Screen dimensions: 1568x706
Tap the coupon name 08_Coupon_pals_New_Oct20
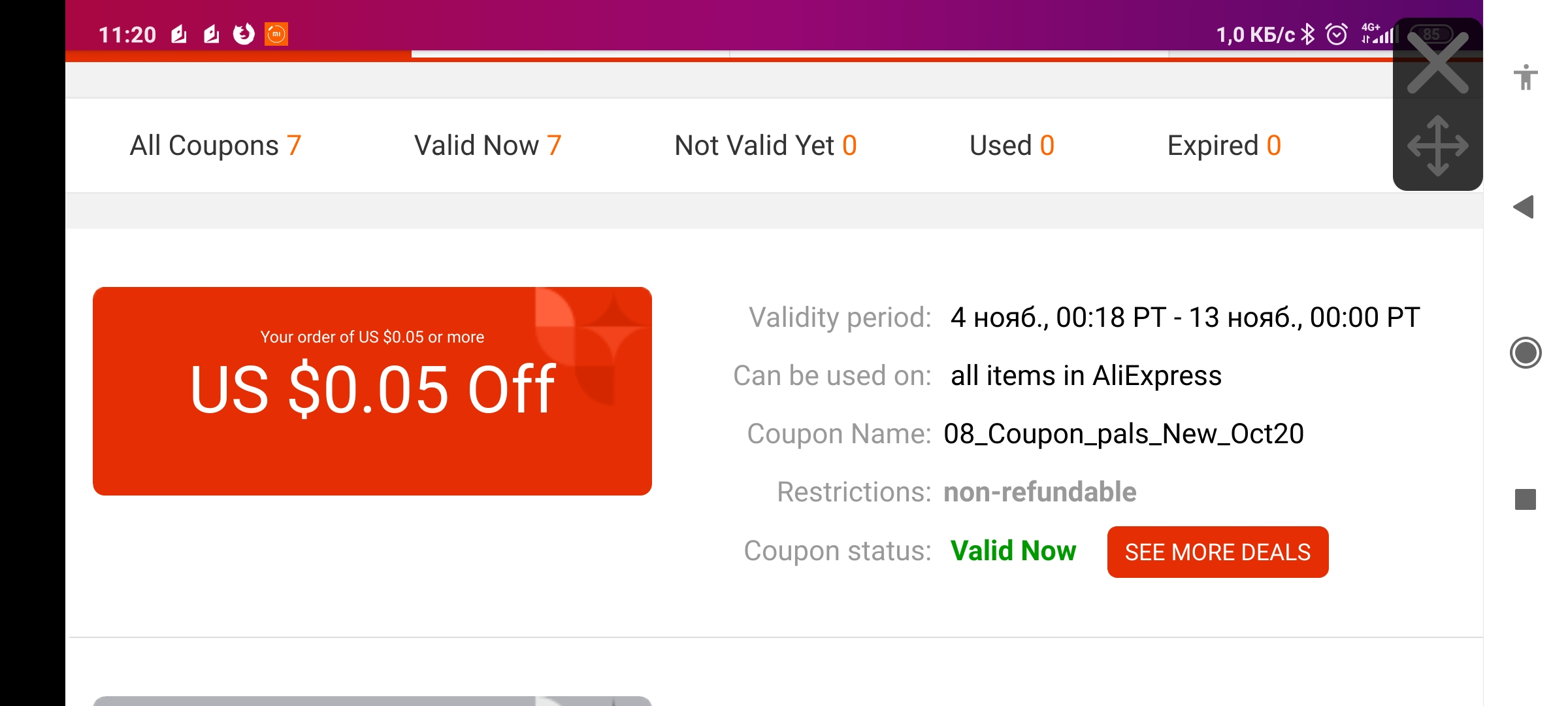click(1124, 434)
